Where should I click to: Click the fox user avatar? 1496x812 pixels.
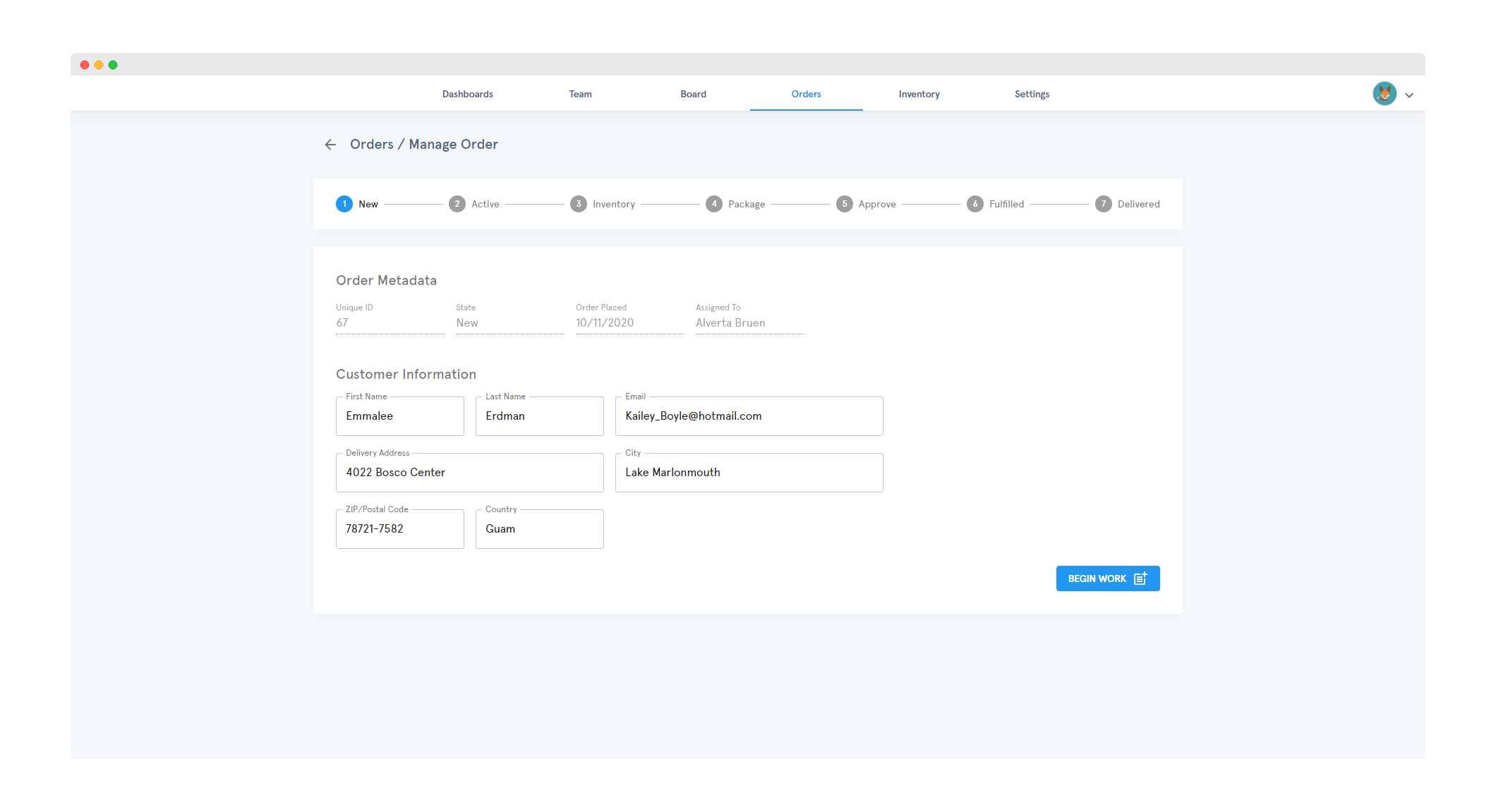1384,94
